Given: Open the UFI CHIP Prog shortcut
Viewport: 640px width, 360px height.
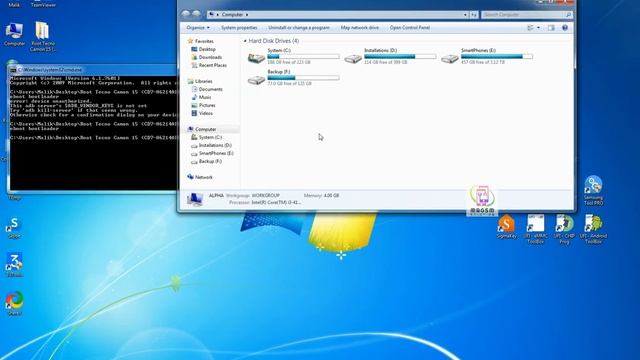Looking at the screenshot, I should (x=564, y=229).
